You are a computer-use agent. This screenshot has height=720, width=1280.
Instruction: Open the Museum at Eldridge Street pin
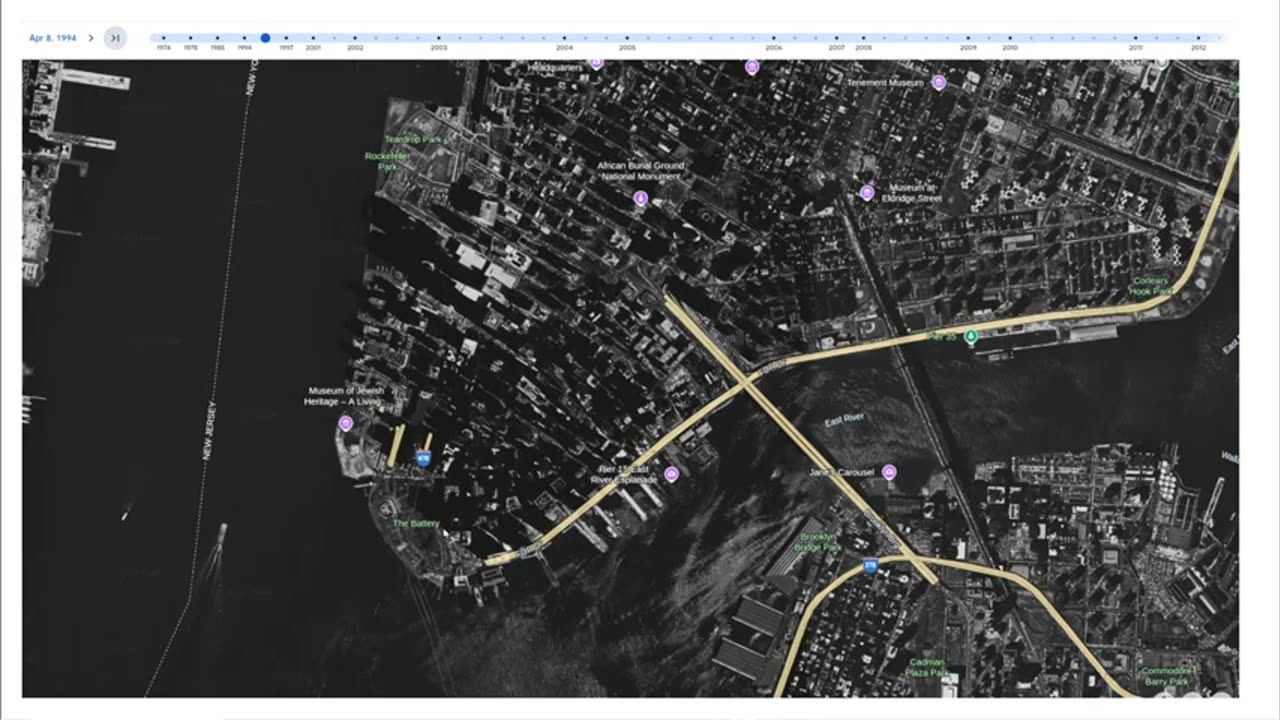(867, 192)
